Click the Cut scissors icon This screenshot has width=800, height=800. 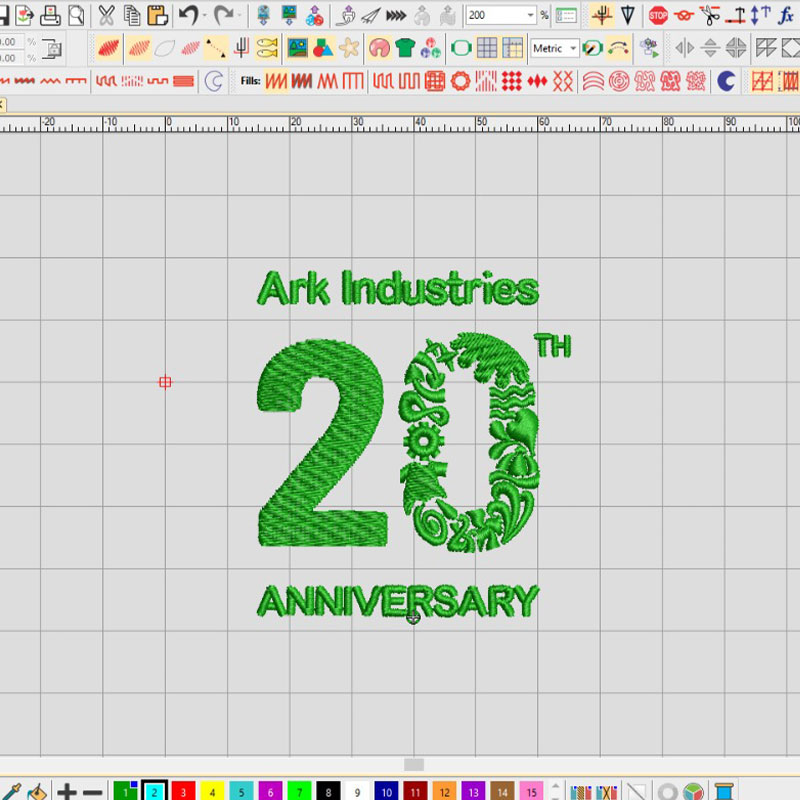(106, 15)
